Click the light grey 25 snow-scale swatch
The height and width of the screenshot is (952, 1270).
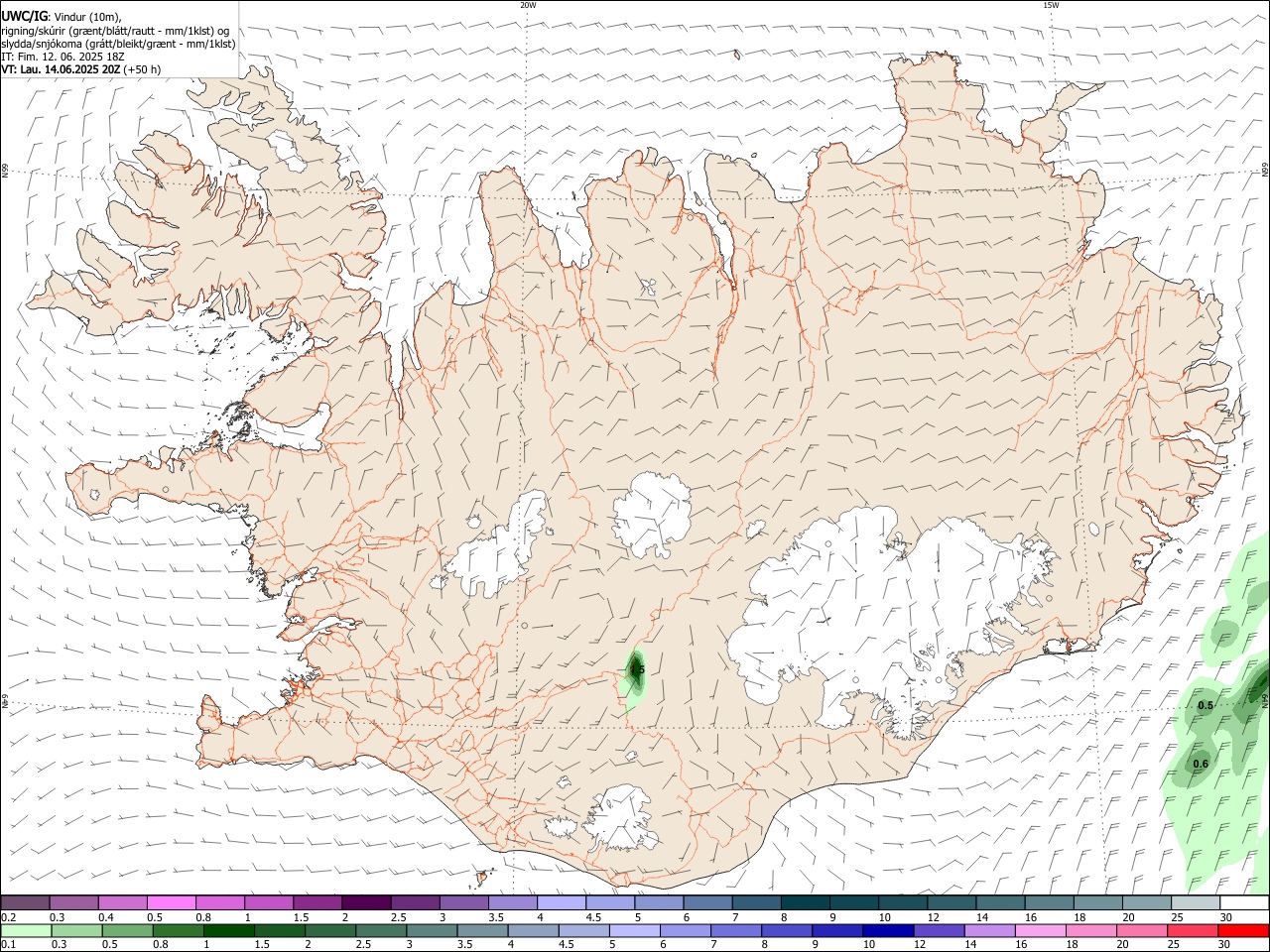point(1195,903)
